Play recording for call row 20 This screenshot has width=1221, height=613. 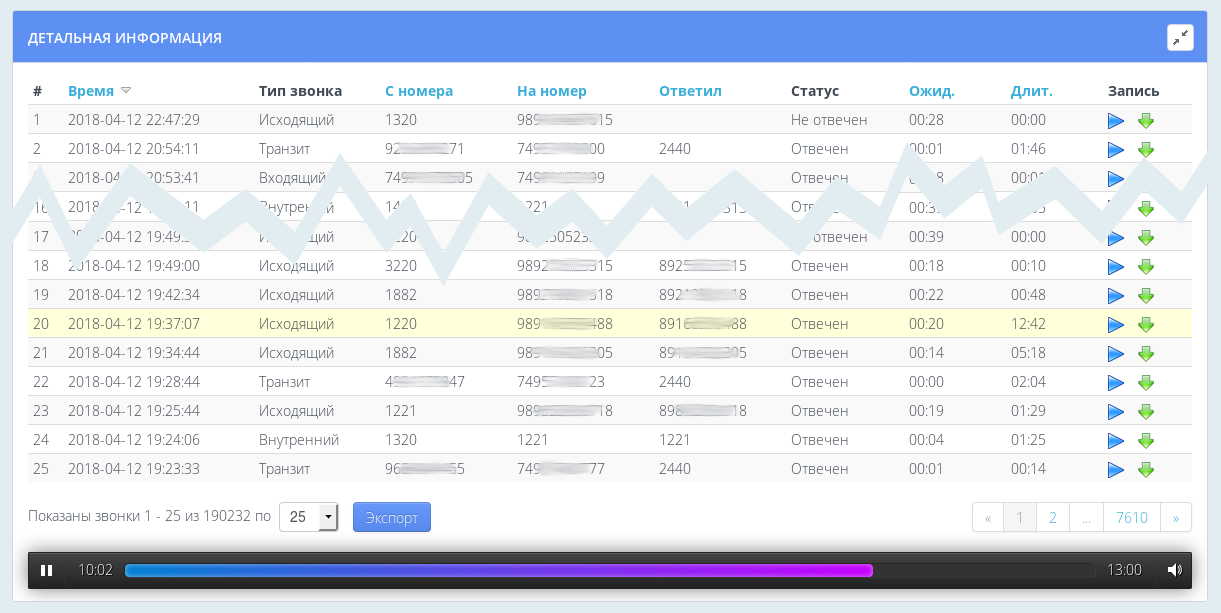click(x=1116, y=324)
